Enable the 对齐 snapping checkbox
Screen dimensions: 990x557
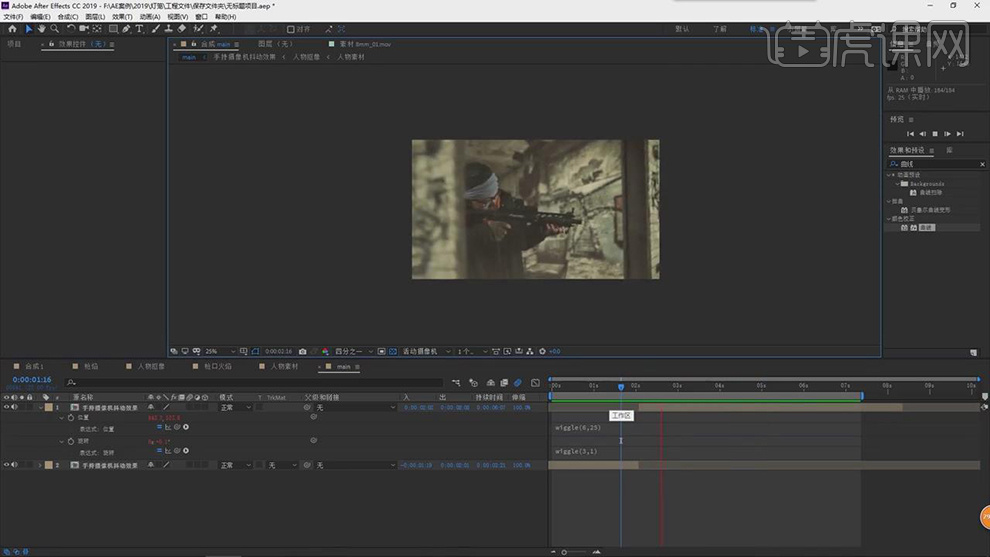[291, 29]
